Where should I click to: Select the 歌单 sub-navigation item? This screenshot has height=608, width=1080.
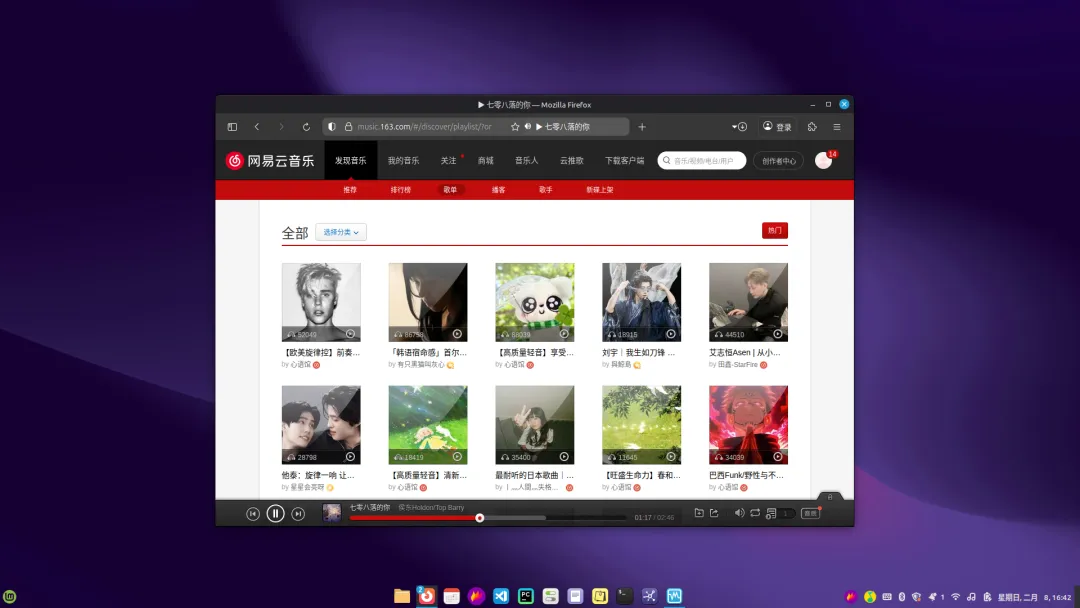click(x=450, y=189)
